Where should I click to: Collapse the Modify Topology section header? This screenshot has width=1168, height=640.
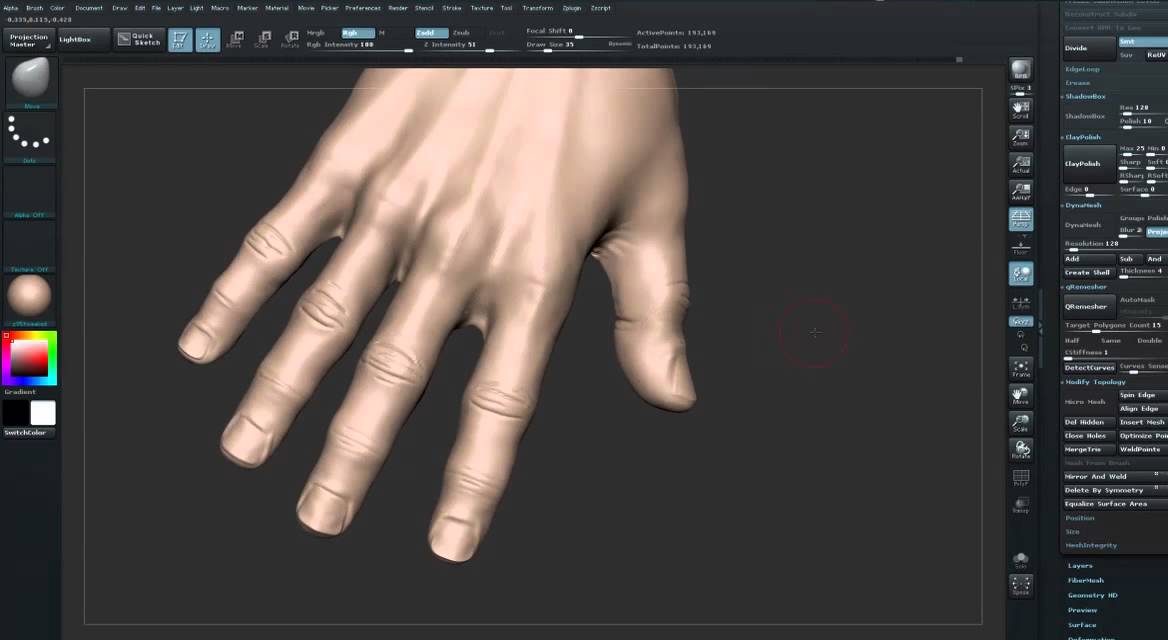click(1094, 382)
